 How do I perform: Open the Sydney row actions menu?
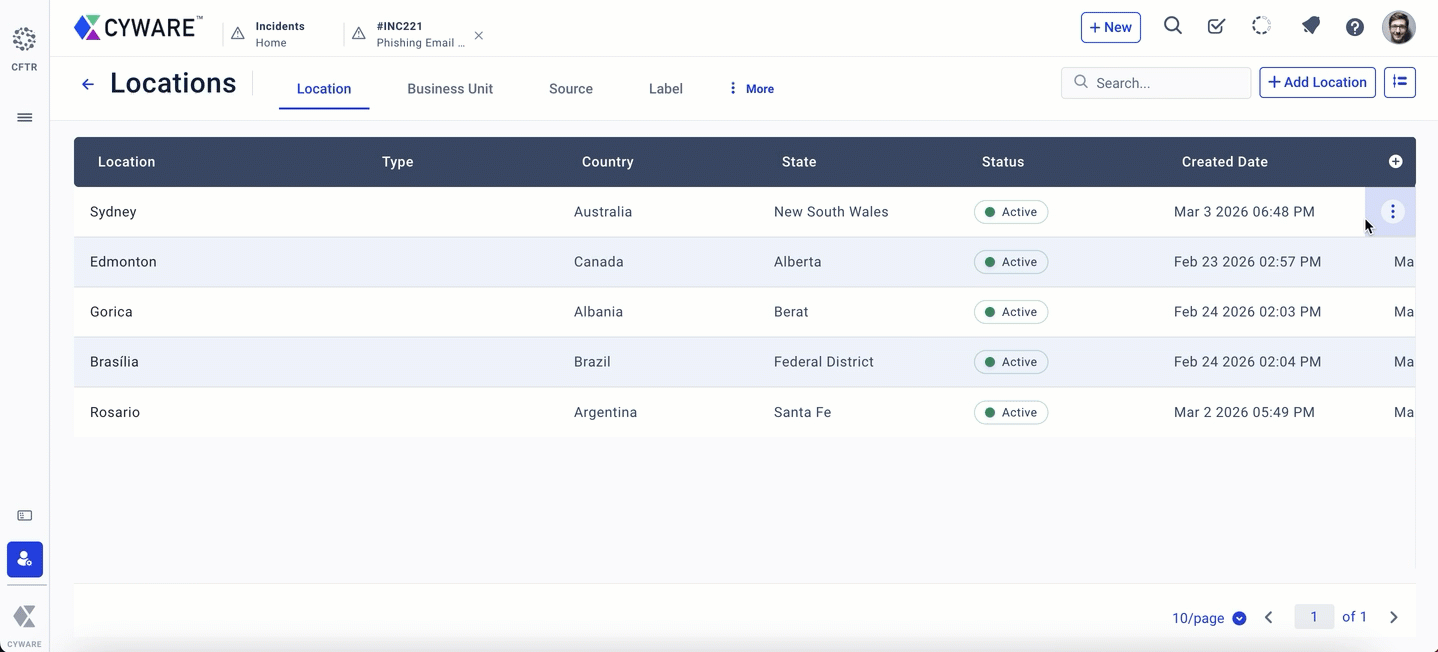tap(1392, 212)
